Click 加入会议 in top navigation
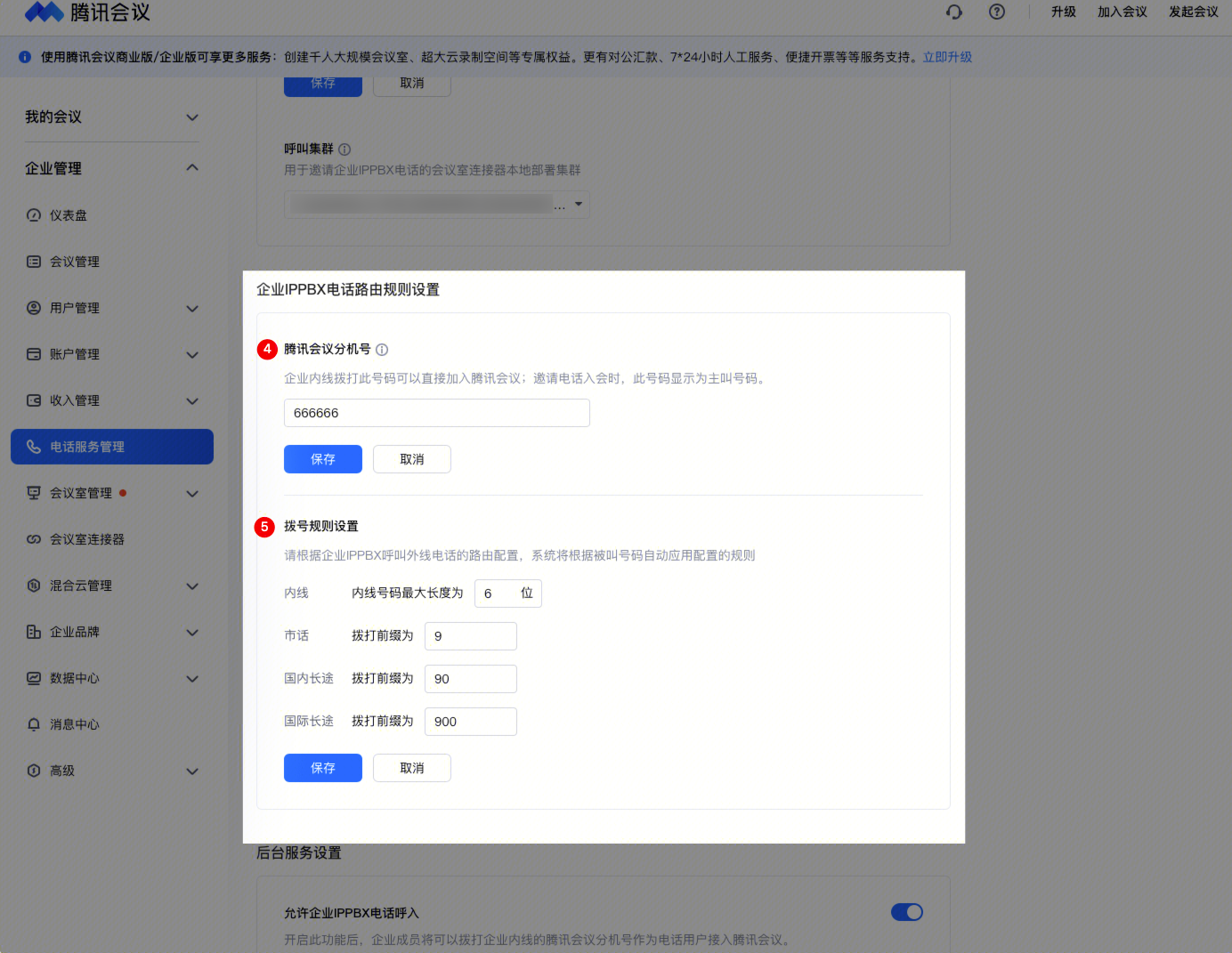 point(1123,12)
